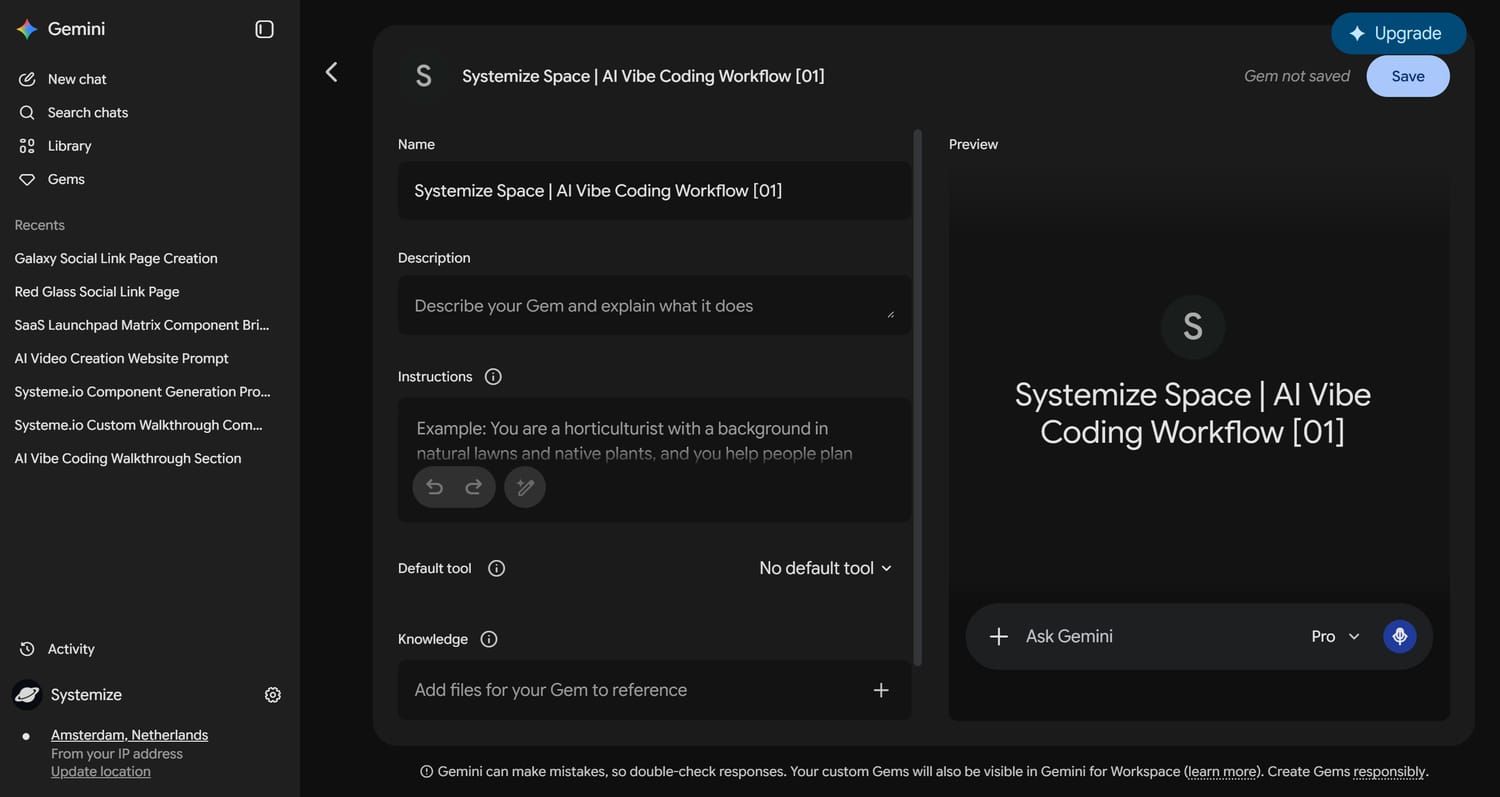The height and width of the screenshot is (797, 1500).
Task: Show info about Knowledge
Action: 488,639
